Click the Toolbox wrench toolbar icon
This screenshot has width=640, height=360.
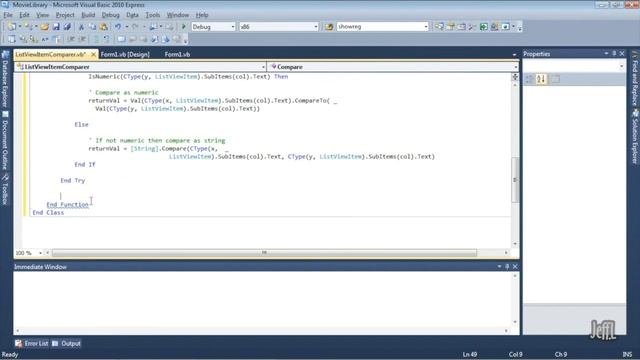tap(473, 27)
